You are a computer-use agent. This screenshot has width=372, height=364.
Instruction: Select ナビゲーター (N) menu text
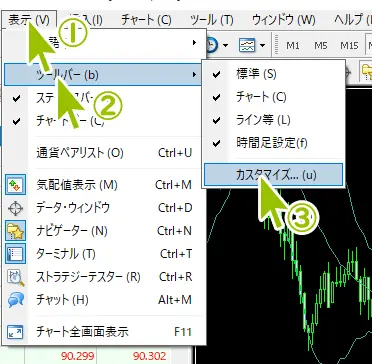coord(72,231)
